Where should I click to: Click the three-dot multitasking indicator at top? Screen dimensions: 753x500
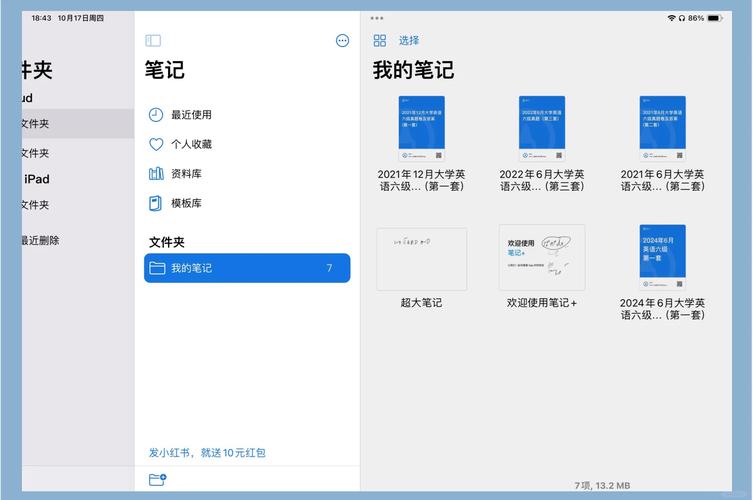[x=377, y=18]
